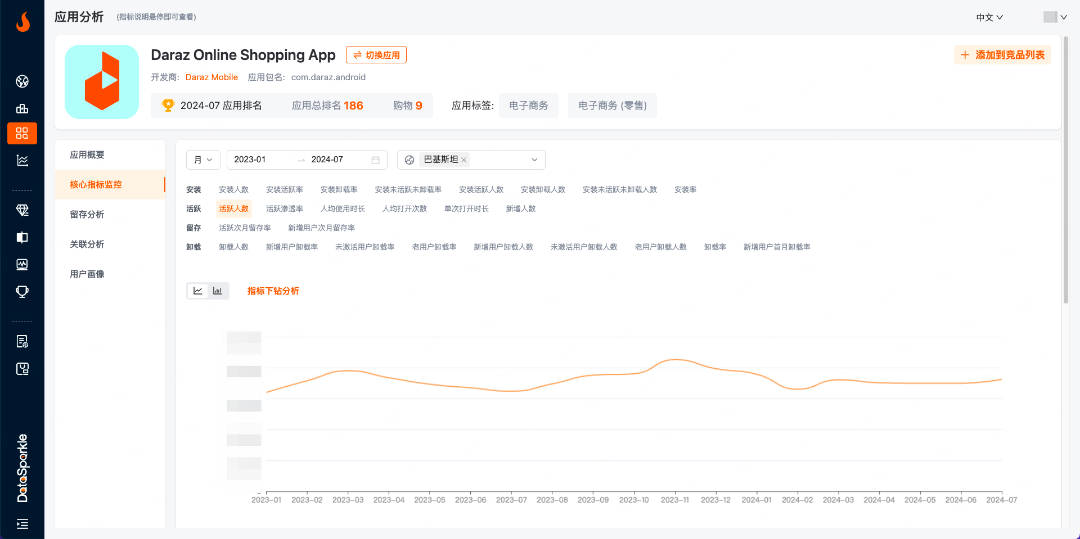Screen dimensions: 1080x539
Task: Select the 活跃渗透率 metric
Action: (x=284, y=209)
